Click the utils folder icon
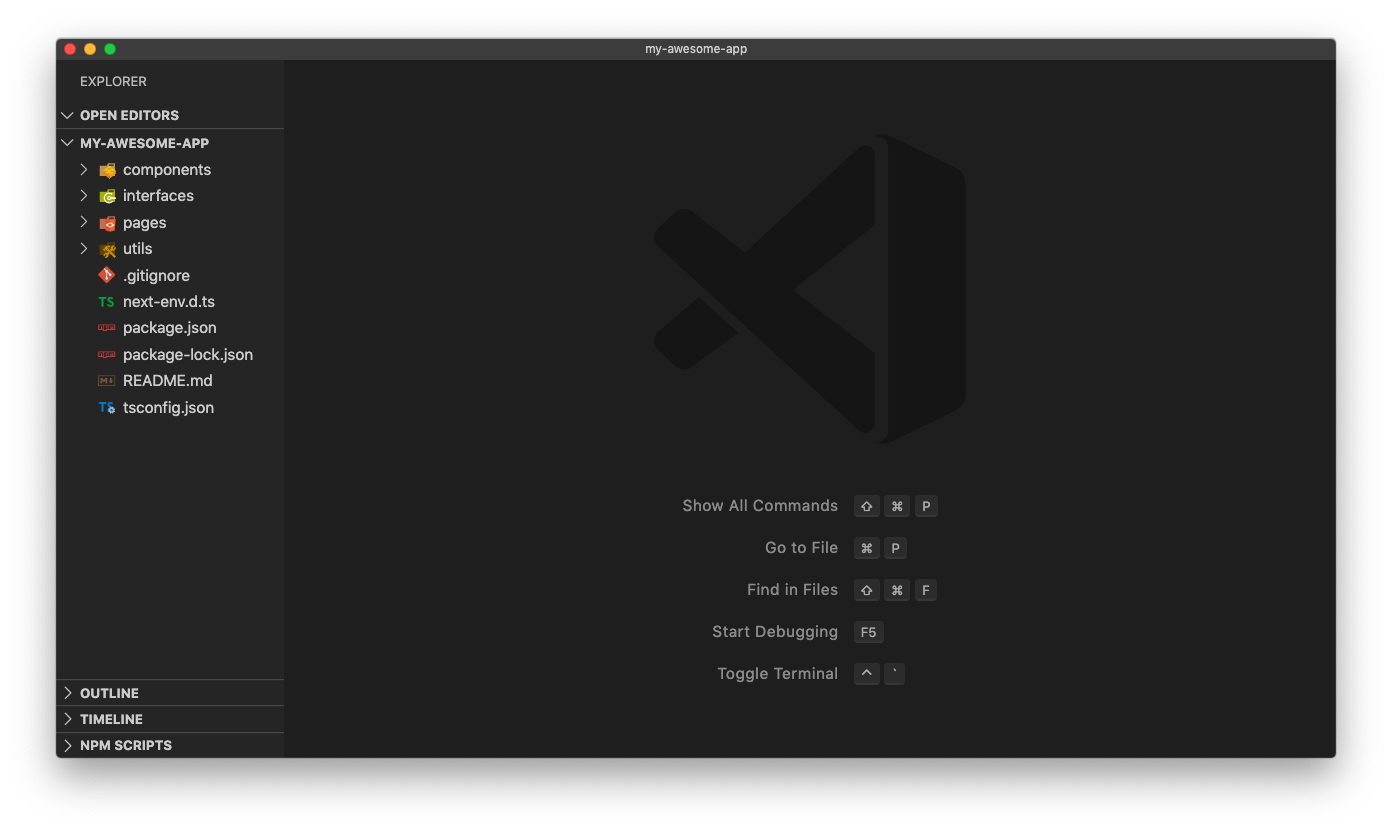Viewport: 1392px width, 832px height. 107,249
